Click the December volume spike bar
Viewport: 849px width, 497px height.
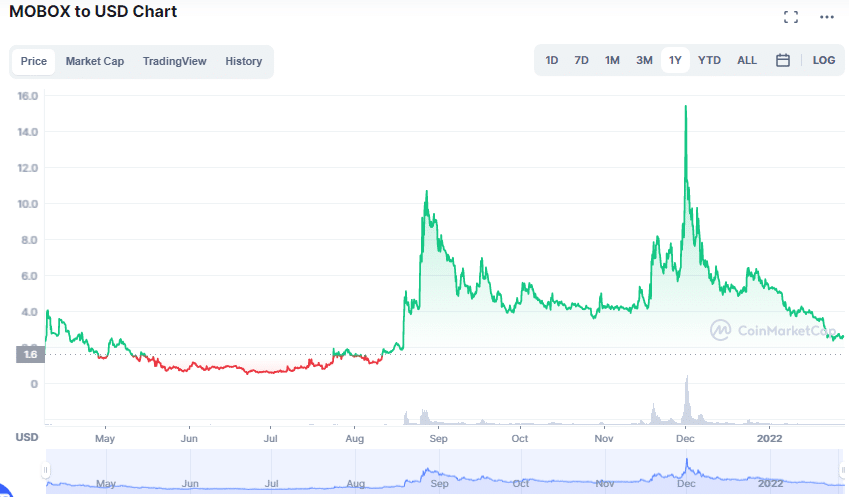pos(687,400)
